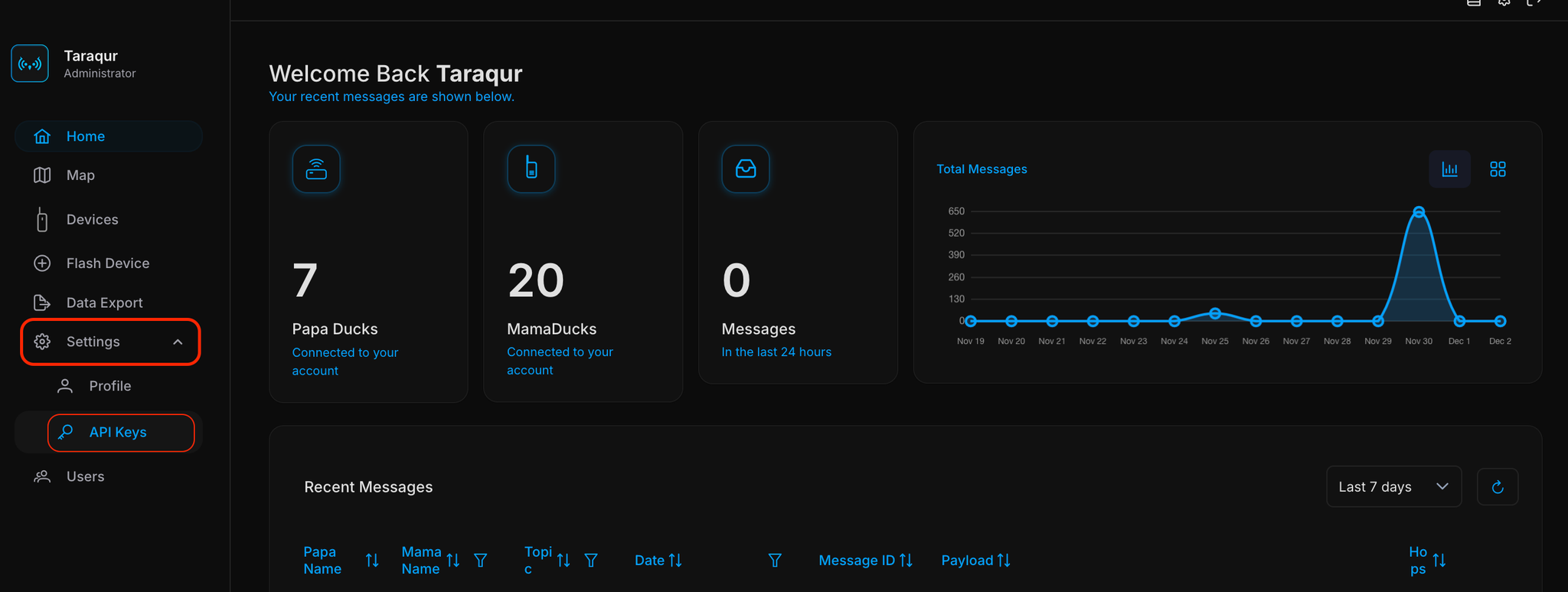Click the Recent Messages section title
This screenshot has width=1568, height=592.
coord(368,487)
